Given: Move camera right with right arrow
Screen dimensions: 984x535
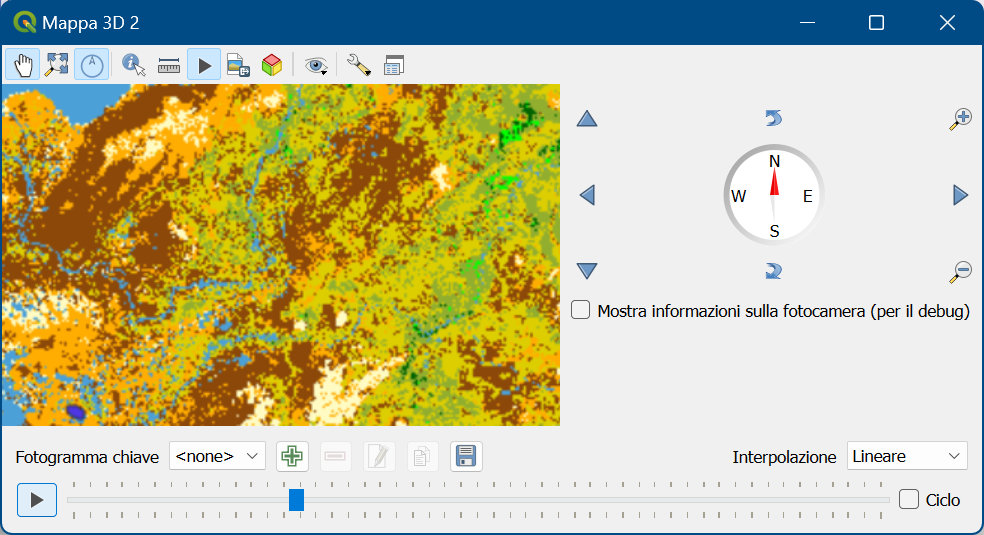Looking at the screenshot, I should coord(960,195).
